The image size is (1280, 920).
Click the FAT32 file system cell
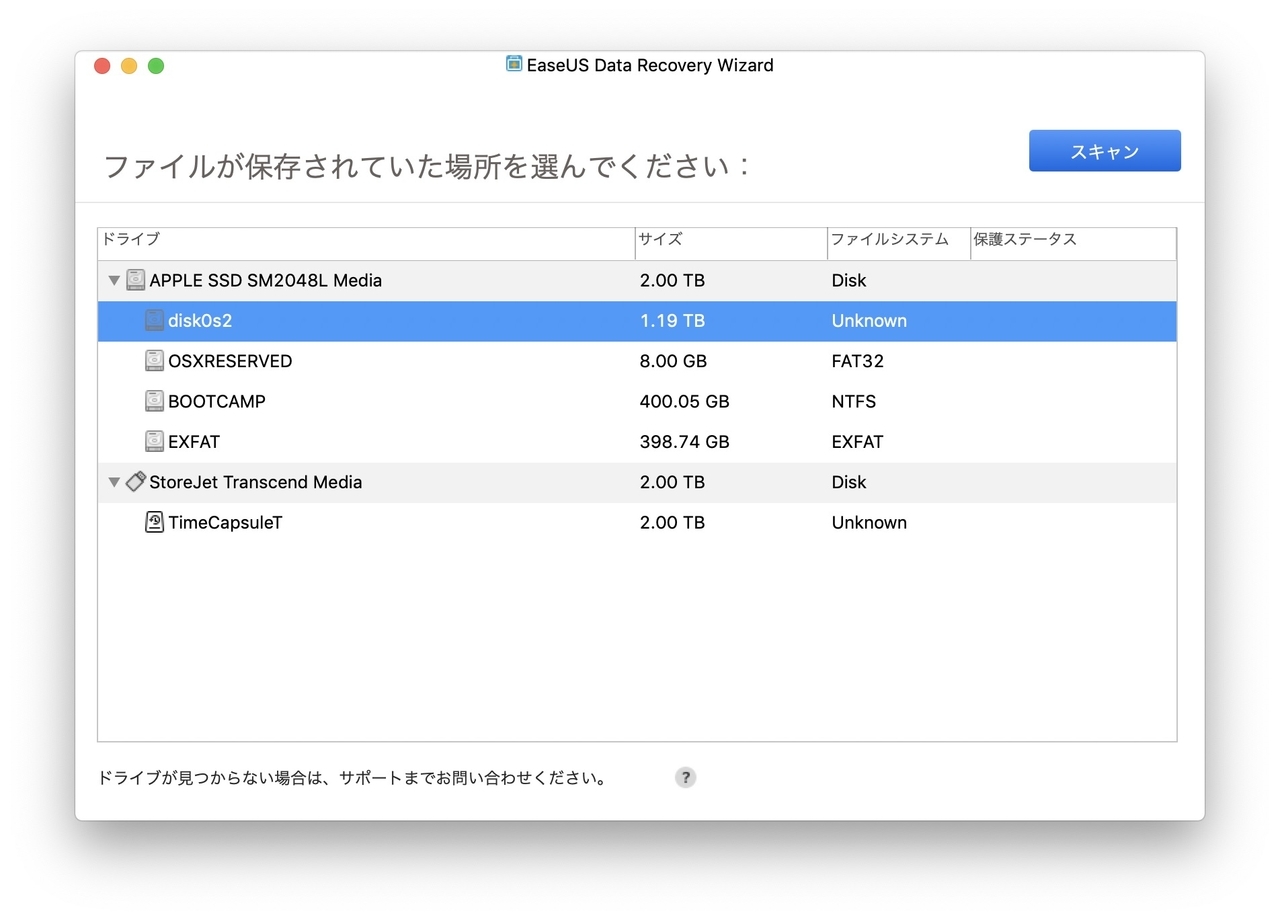(857, 361)
